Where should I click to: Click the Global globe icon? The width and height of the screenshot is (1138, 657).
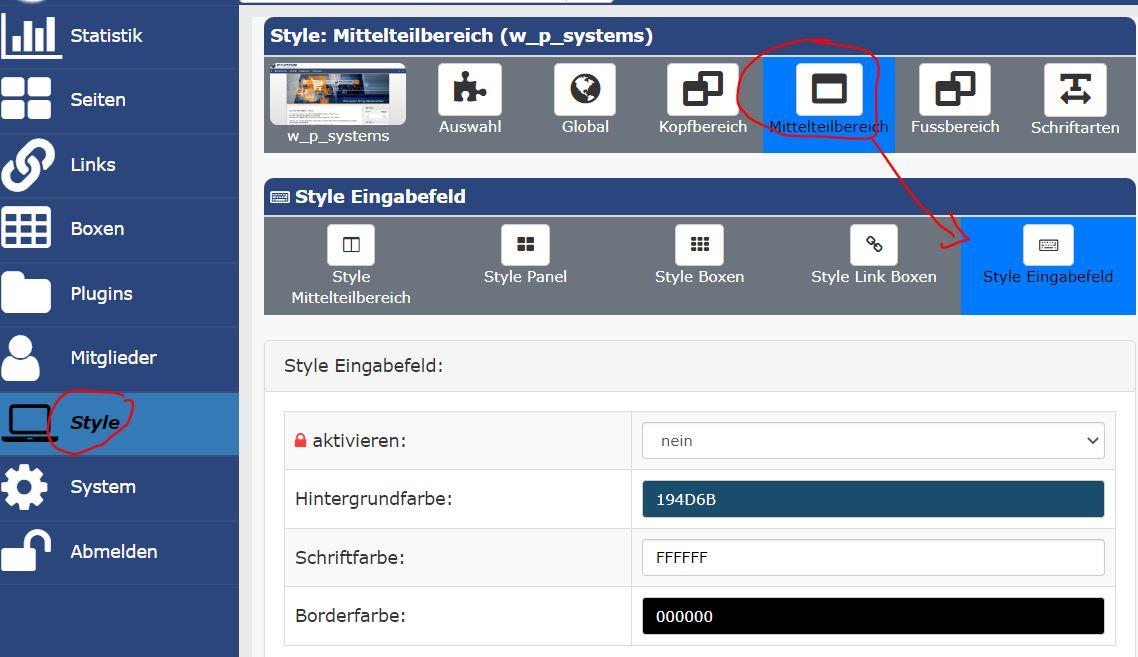(x=585, y=90)
